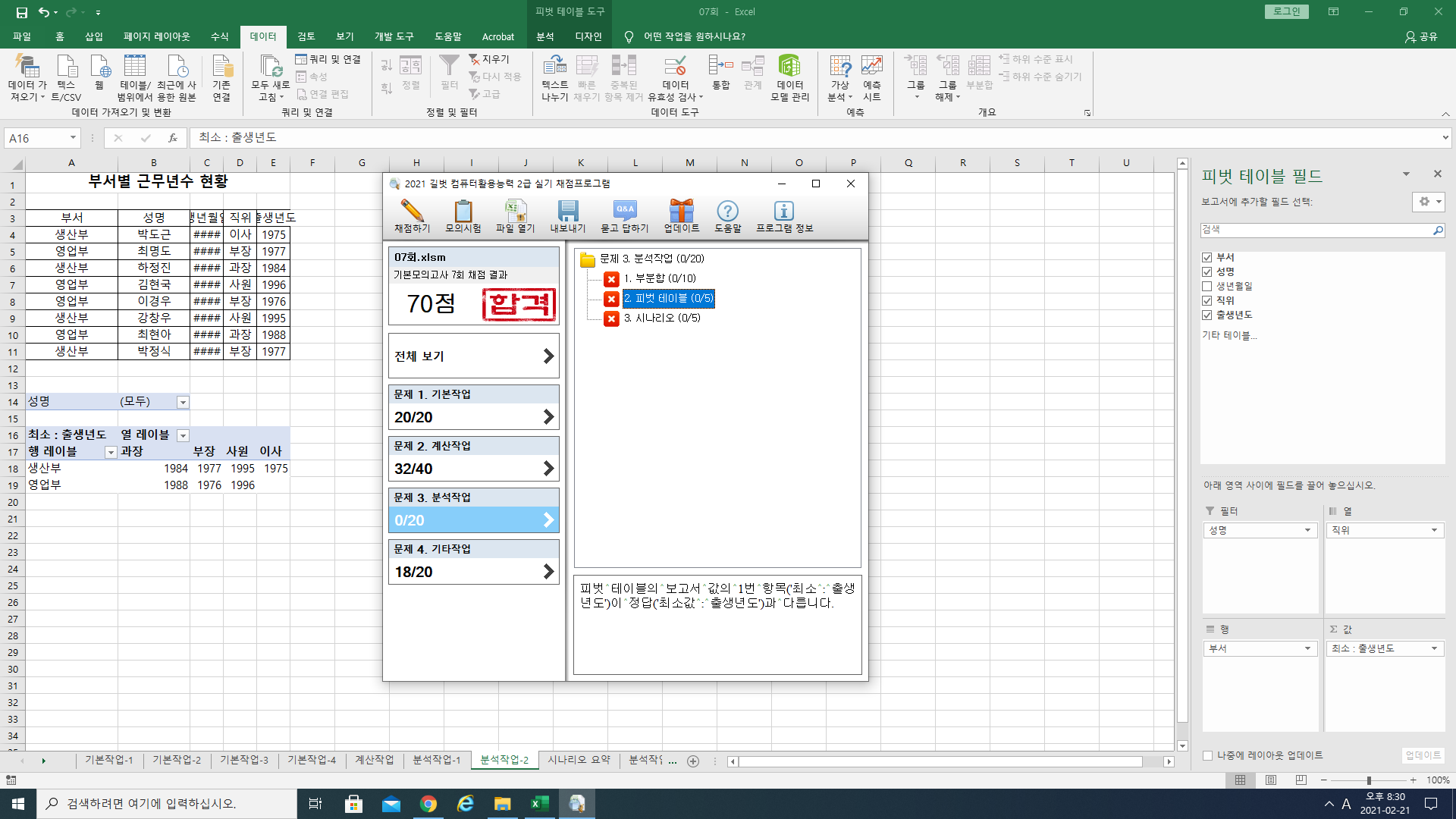The image size is (1456, 819).
Task: Click the 로그인 button in title bar
Action: point(1287,11)
